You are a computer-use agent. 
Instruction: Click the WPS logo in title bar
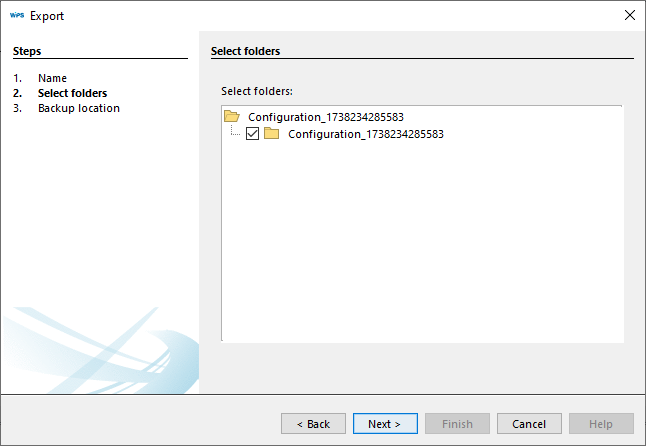pos(16,16)
